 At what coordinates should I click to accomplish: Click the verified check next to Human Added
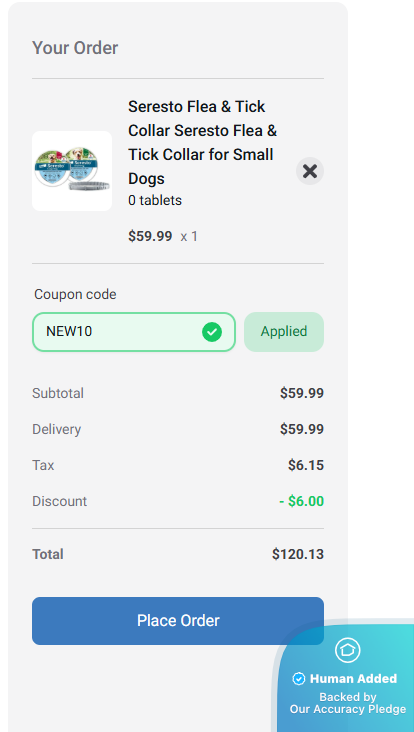tap(299, 679)
